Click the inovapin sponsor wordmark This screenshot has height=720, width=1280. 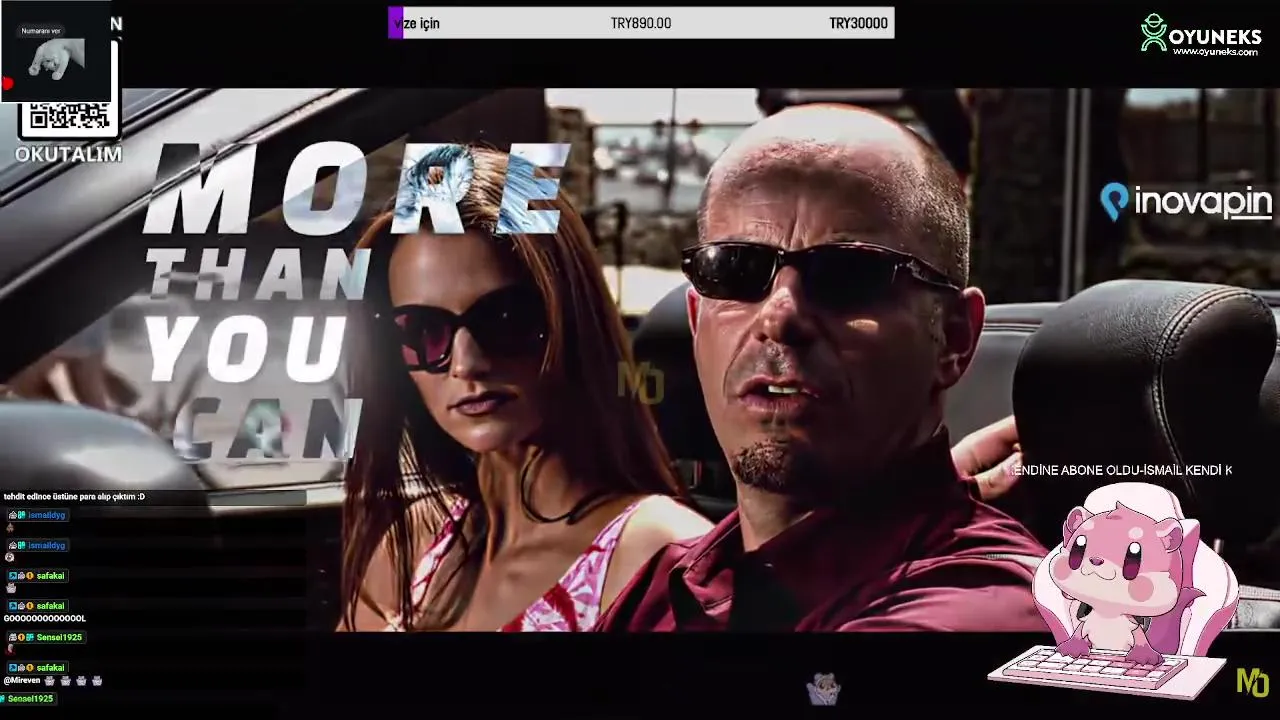1203,202
